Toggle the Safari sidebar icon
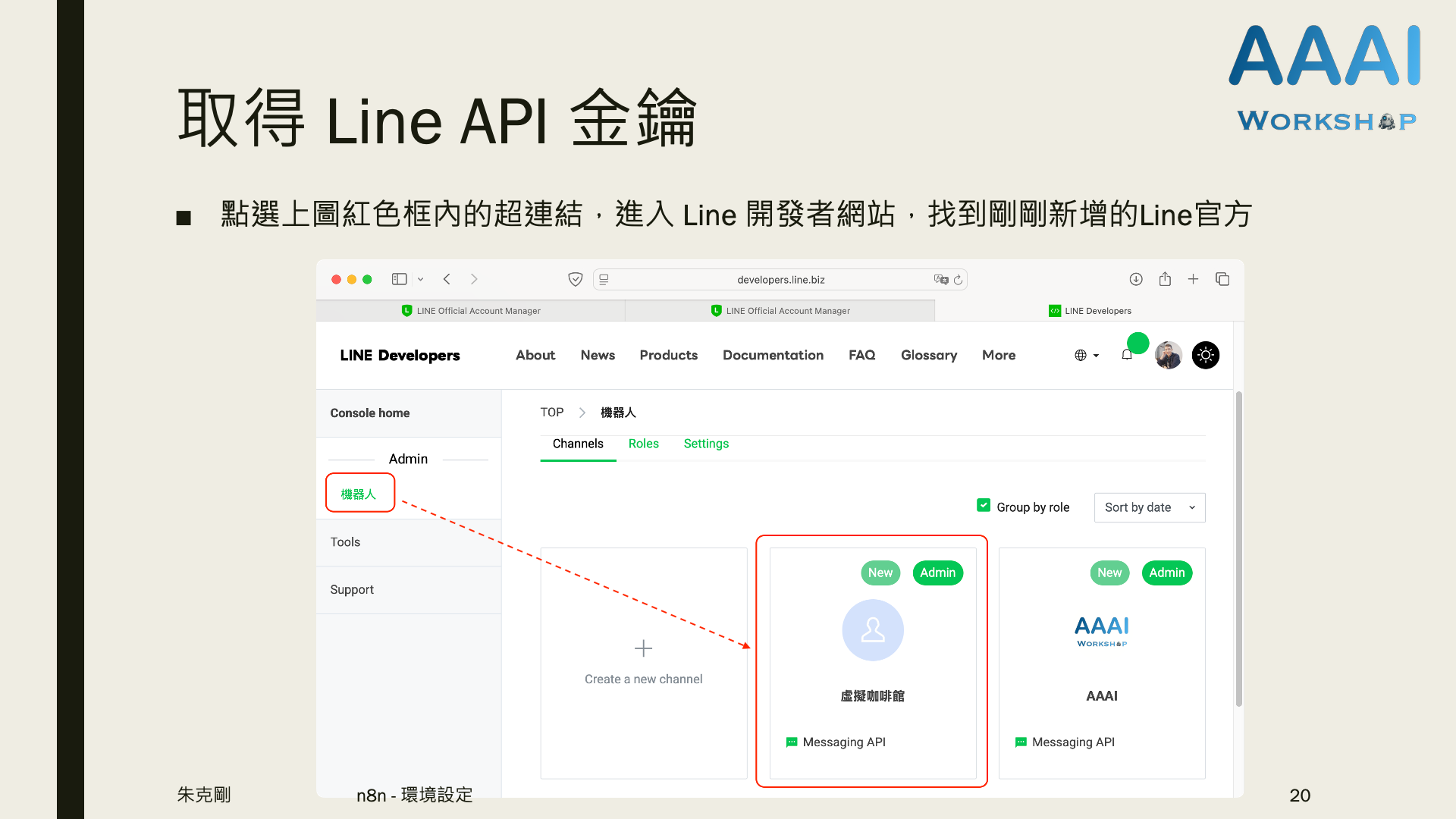Viewport: 1456px width, 819px height. (x=399, y=279)
